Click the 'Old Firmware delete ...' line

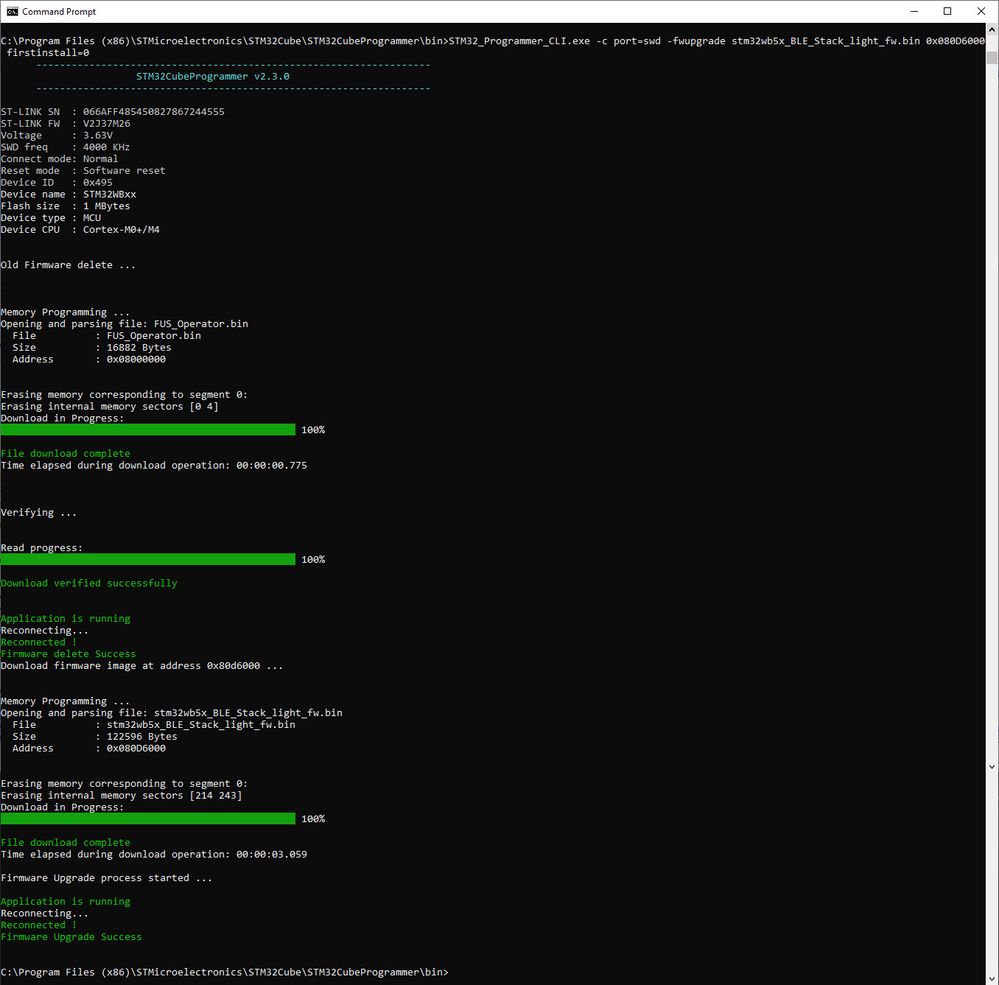coord(68,265)
